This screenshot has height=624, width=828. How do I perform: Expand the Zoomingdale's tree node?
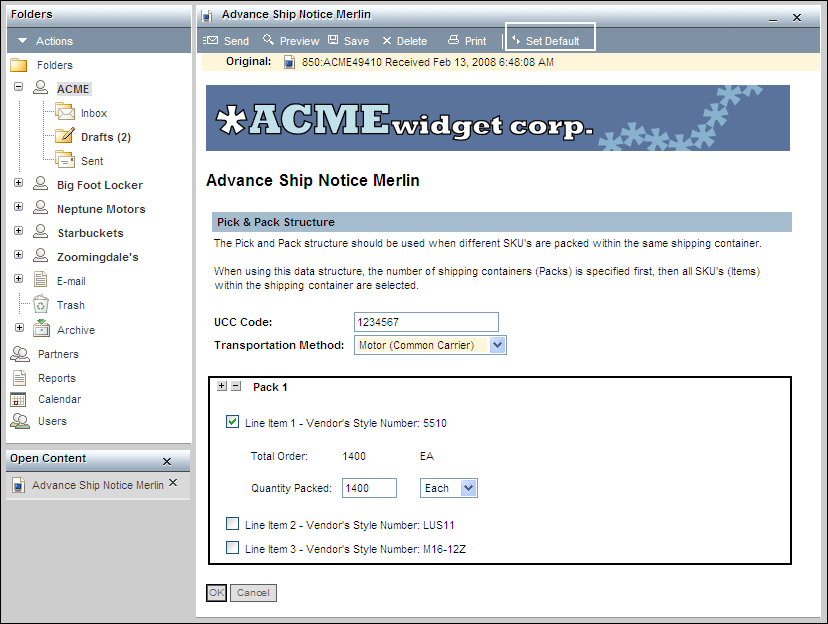tap(18, 254)
